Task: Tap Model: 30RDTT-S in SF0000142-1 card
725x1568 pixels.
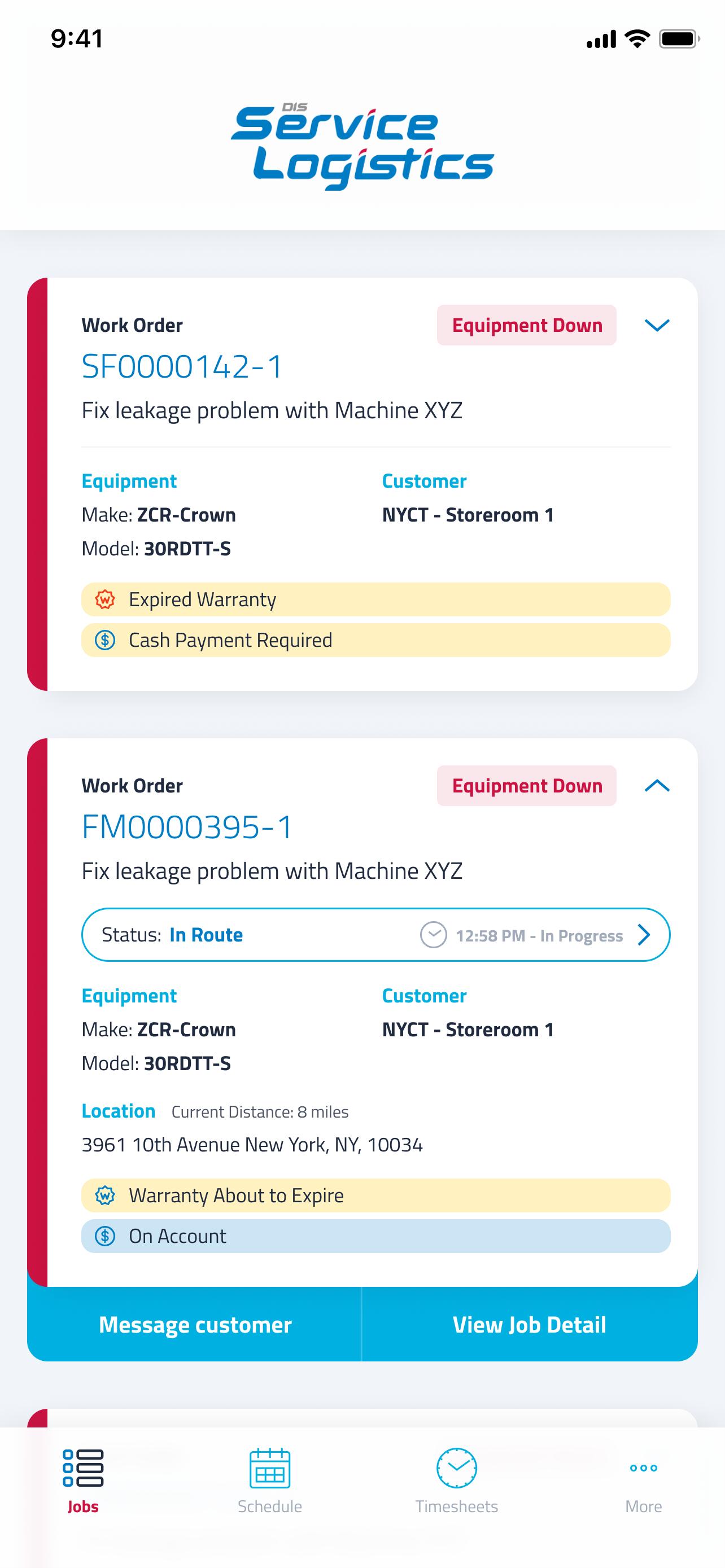Action: point(156,549)
